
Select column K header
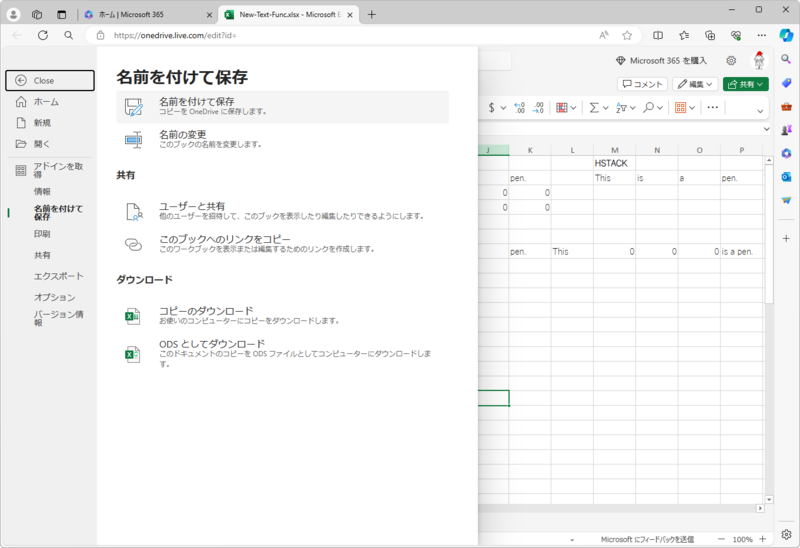530,150
